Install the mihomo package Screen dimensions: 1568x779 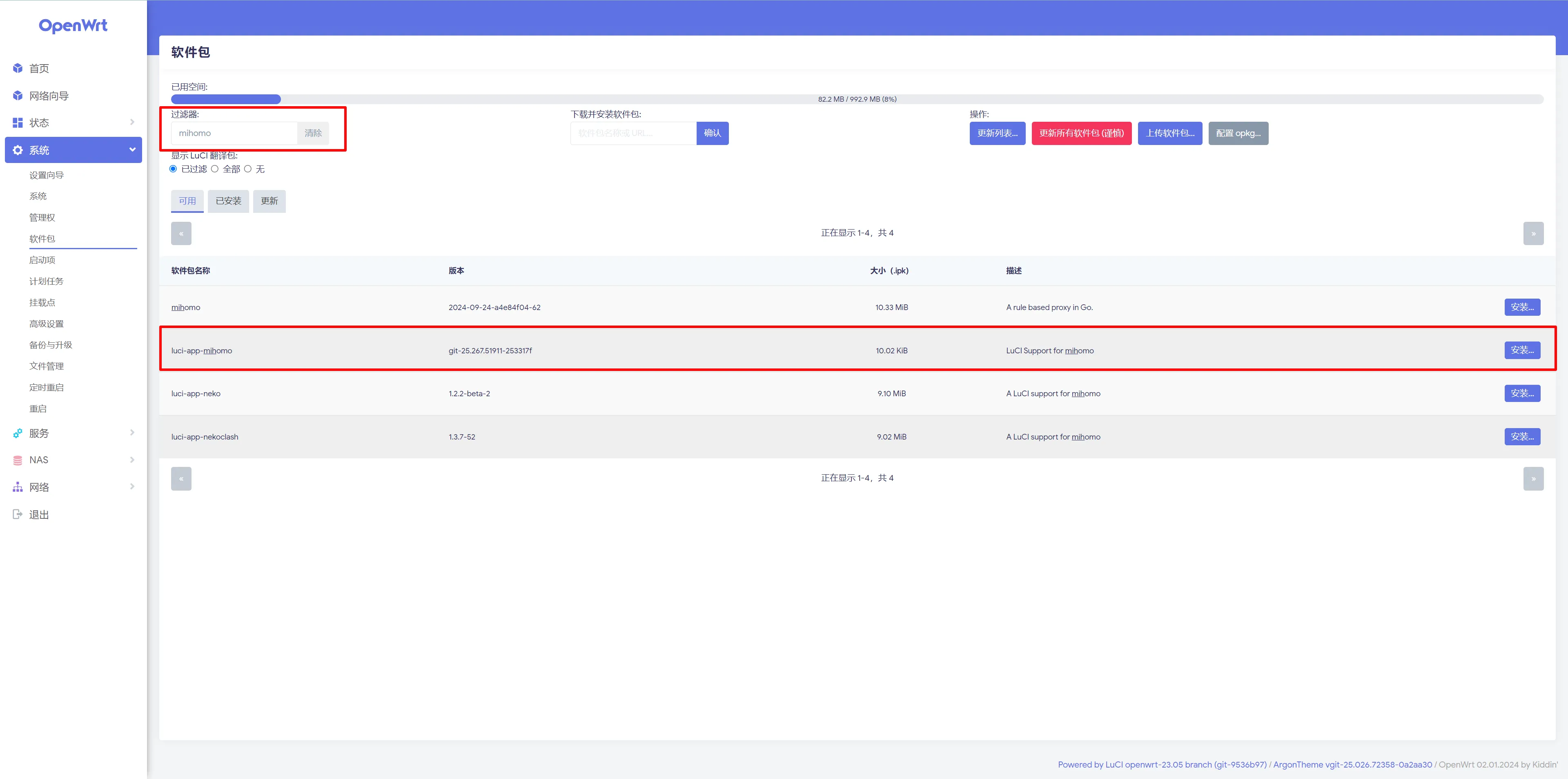click(x=1522, y=307)
